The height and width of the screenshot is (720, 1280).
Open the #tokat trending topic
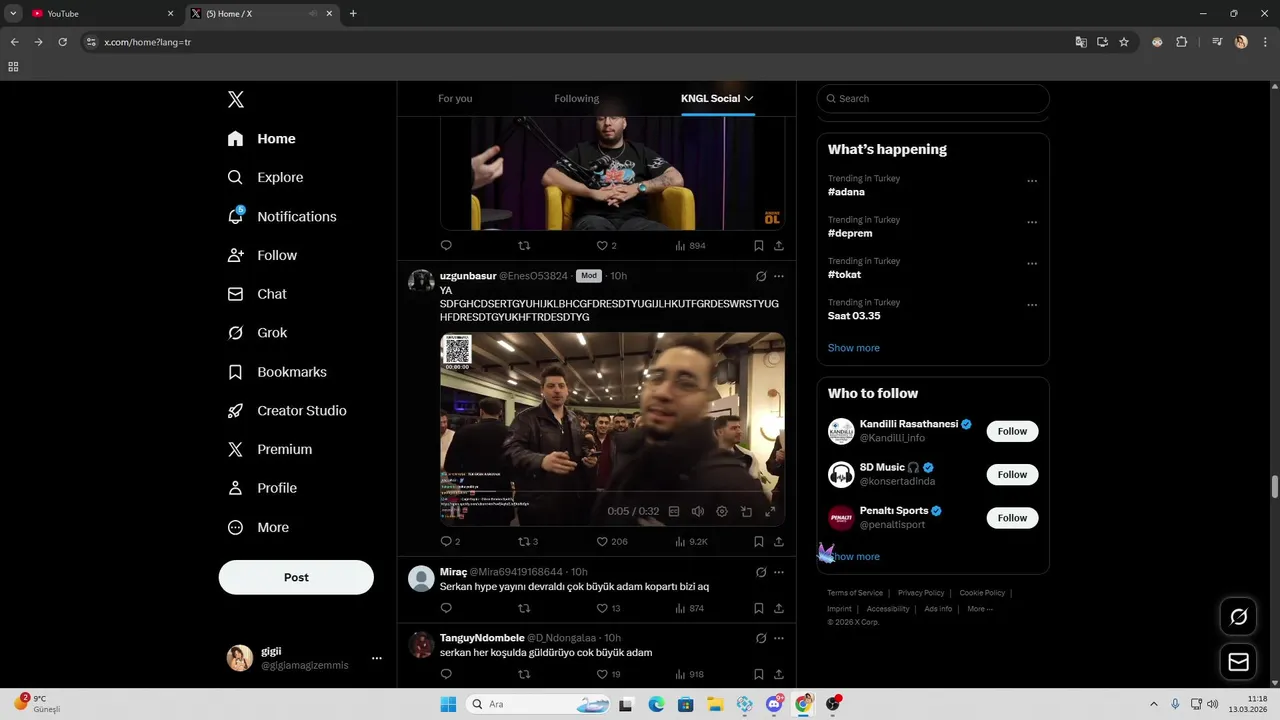coord(845,274)
